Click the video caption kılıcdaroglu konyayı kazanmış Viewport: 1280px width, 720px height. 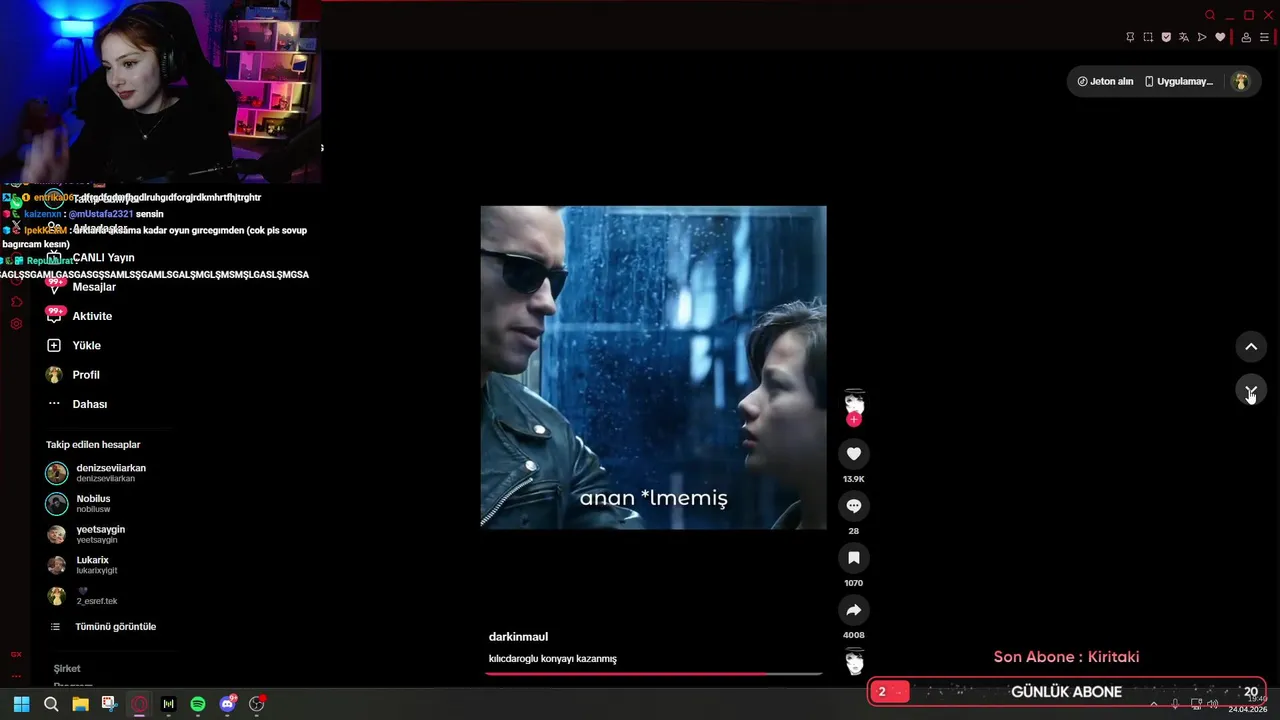point(552,659)
